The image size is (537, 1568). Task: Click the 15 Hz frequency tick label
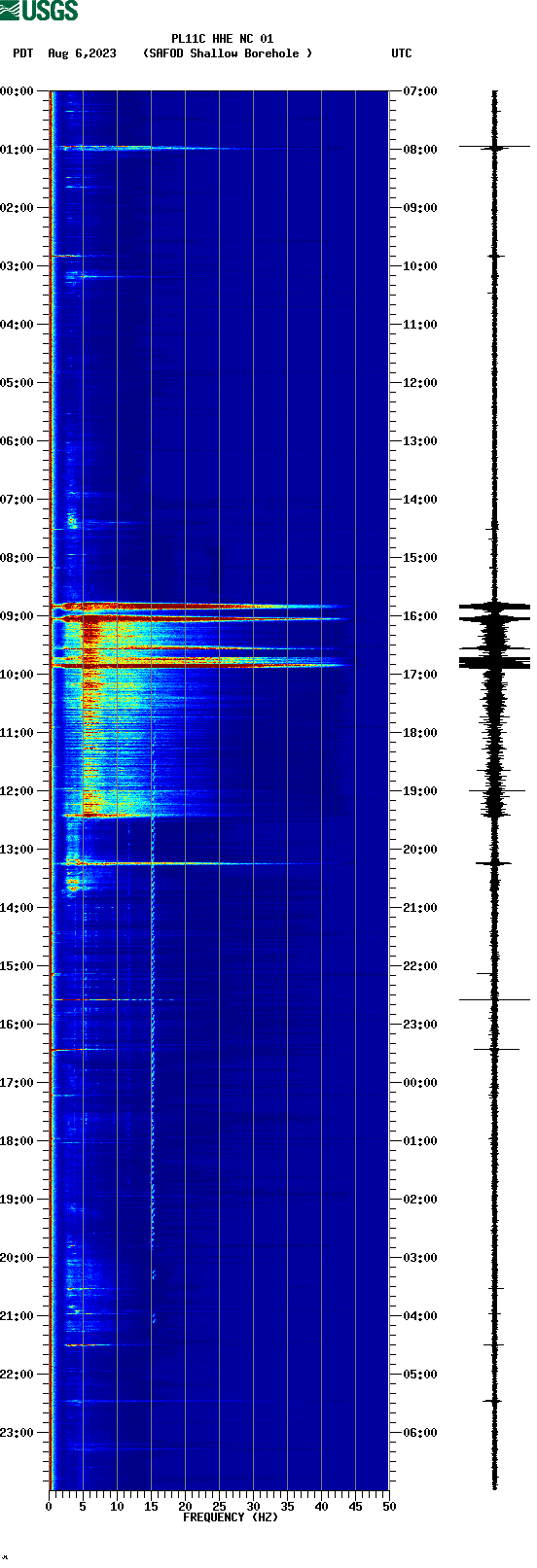pos(151,1507)
